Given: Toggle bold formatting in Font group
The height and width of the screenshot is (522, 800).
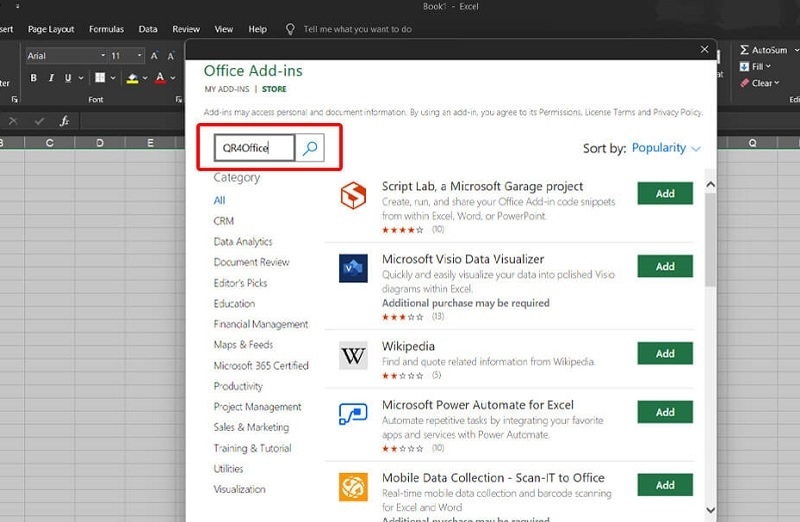Looking at the screenshot, I should click(x=34, y=78).
